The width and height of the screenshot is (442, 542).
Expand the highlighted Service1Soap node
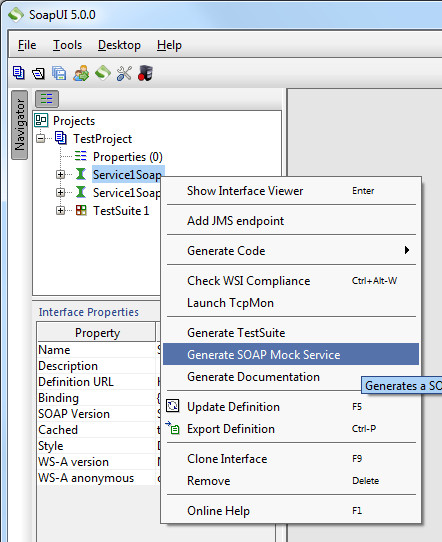pyautogui.click(x=60, y=174)
